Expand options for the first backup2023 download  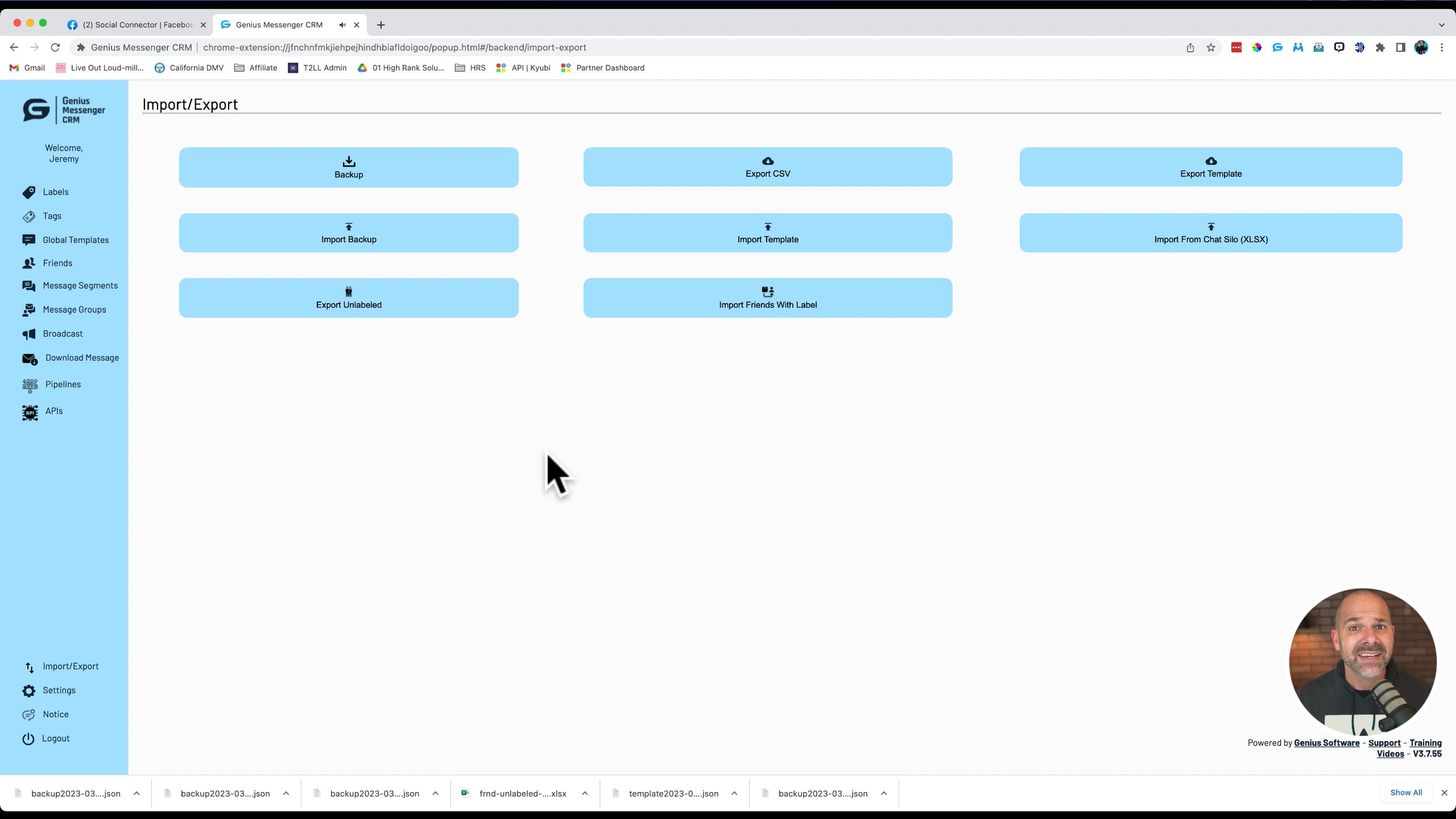pyautogui.click(x=136, y=793)
